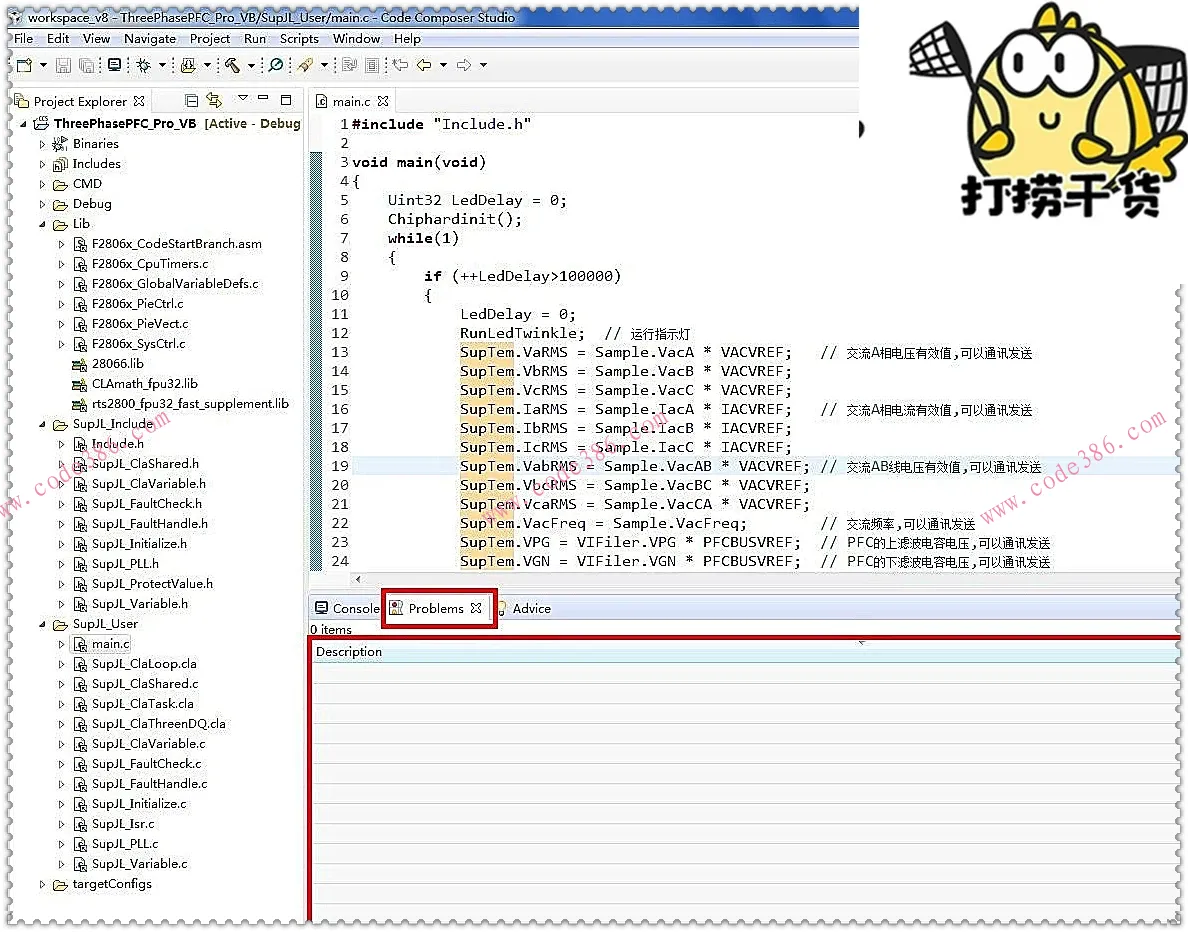Collapse the Lib folder
1188x932 pixels.
[42, 224]
